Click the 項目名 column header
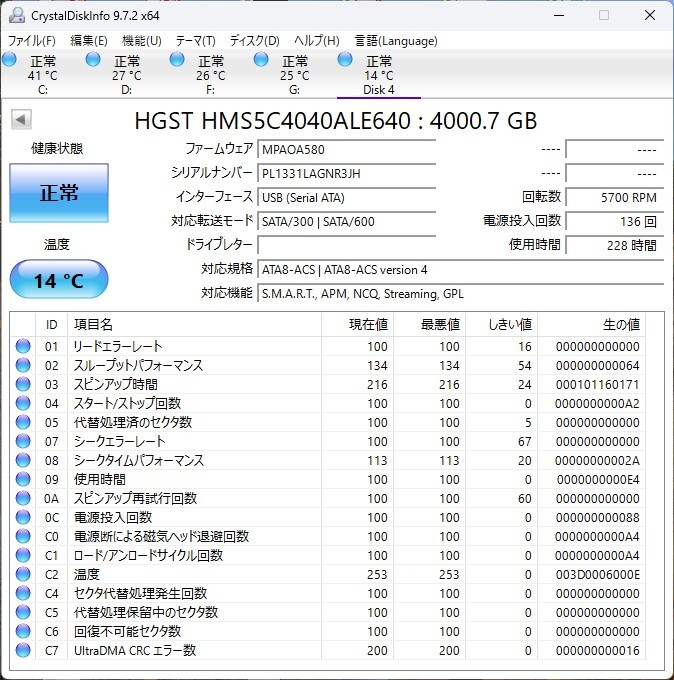 point(194,324)
